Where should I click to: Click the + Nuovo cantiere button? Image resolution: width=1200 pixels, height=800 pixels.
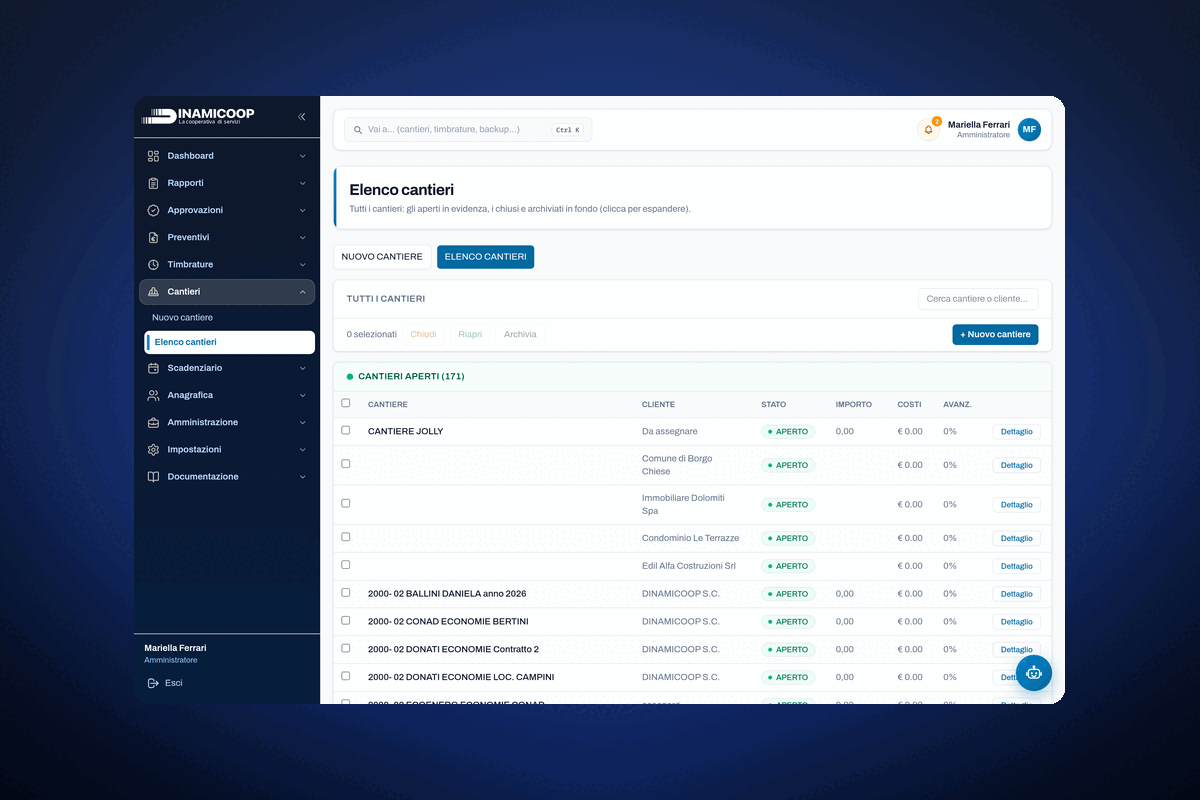pyautogui.click(x=995, y=334)
